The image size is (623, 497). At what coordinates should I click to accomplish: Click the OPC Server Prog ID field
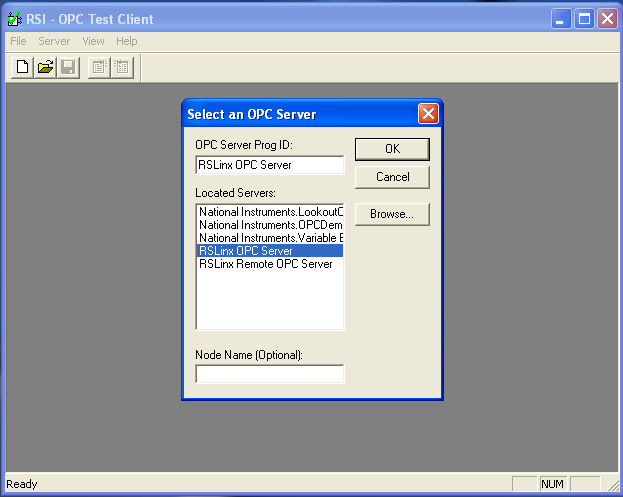(270, 165)
